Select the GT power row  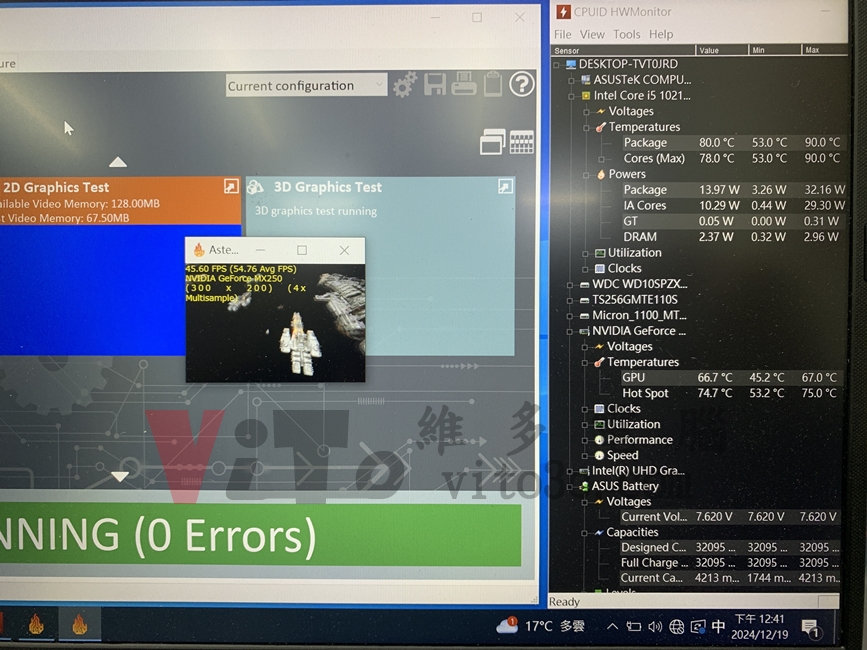pos(733,221)
